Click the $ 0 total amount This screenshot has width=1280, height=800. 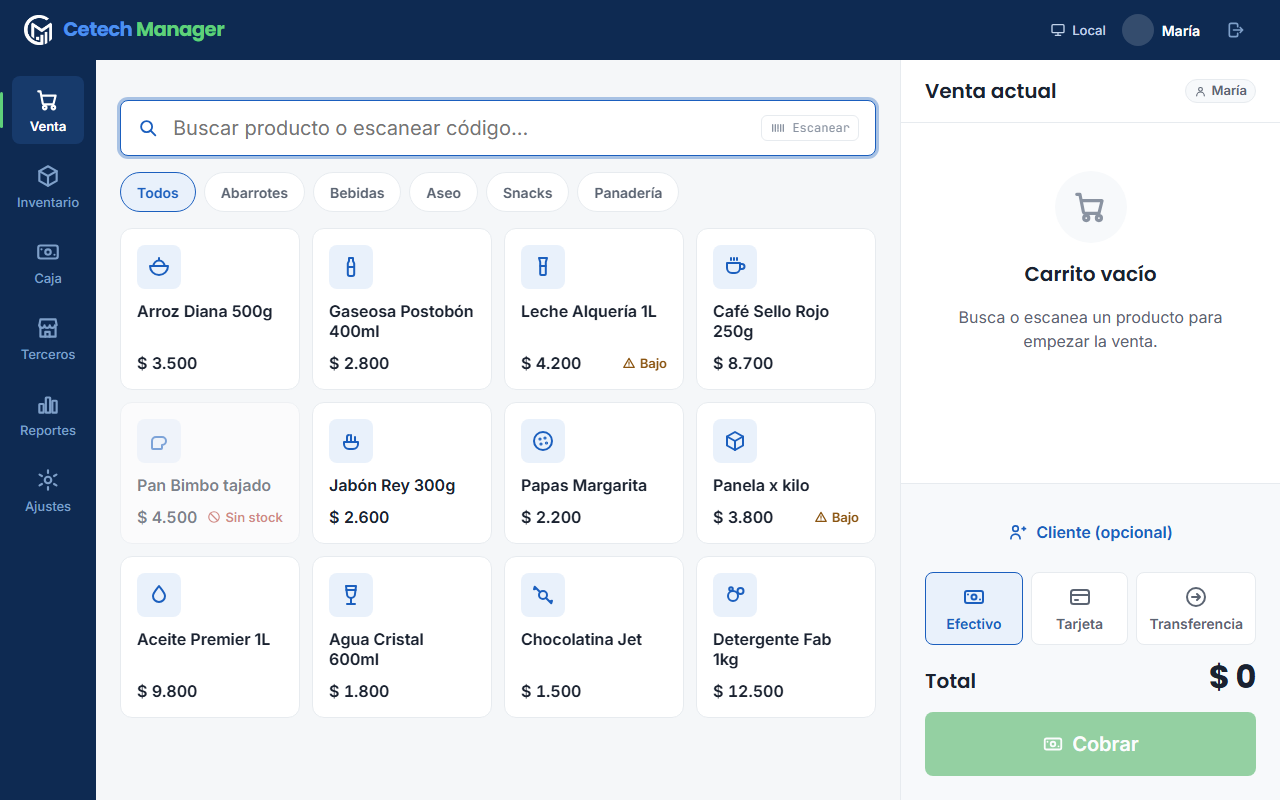(x=1232, y=677)
